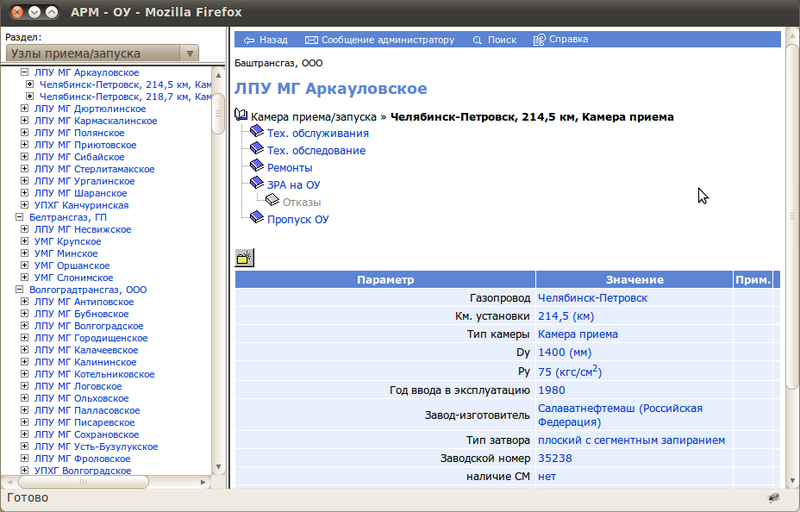Expand the ЛПУ МГ Калининское node

coord(24,362)
